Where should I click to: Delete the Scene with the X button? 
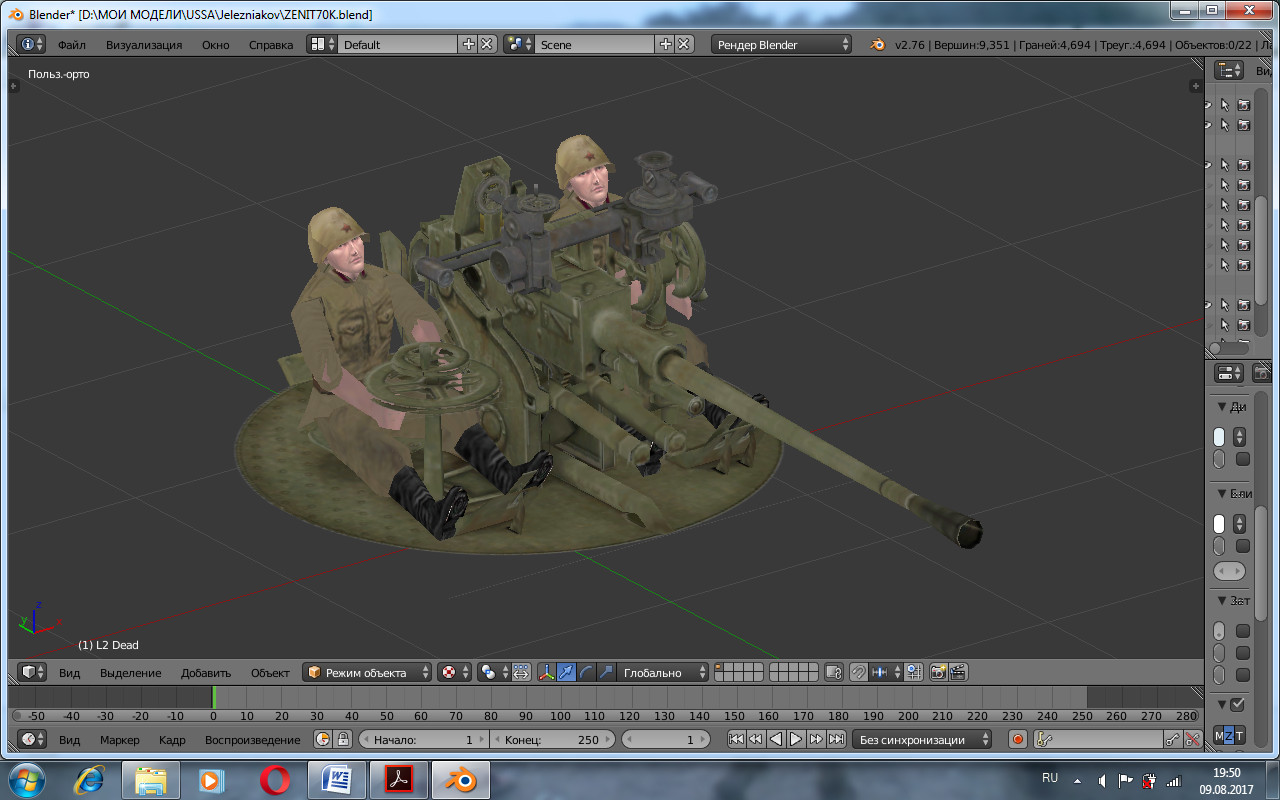click(684, 44)
